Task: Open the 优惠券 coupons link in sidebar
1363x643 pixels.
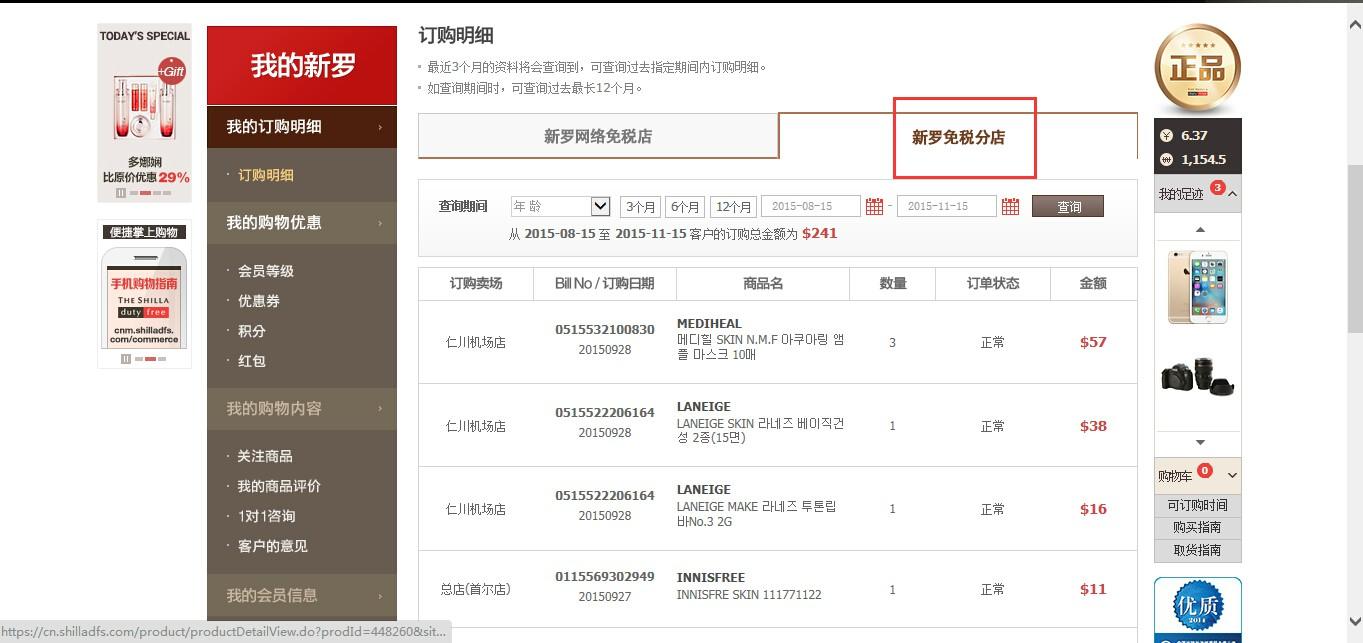Action: click(258, 301)
